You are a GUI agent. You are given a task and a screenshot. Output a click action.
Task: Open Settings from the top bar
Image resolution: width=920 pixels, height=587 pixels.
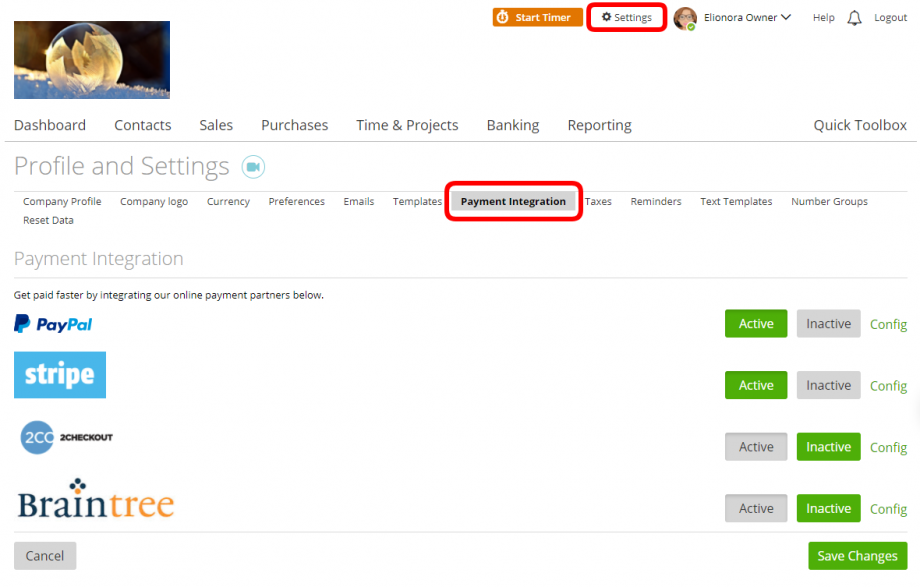[x=626, y=17]
